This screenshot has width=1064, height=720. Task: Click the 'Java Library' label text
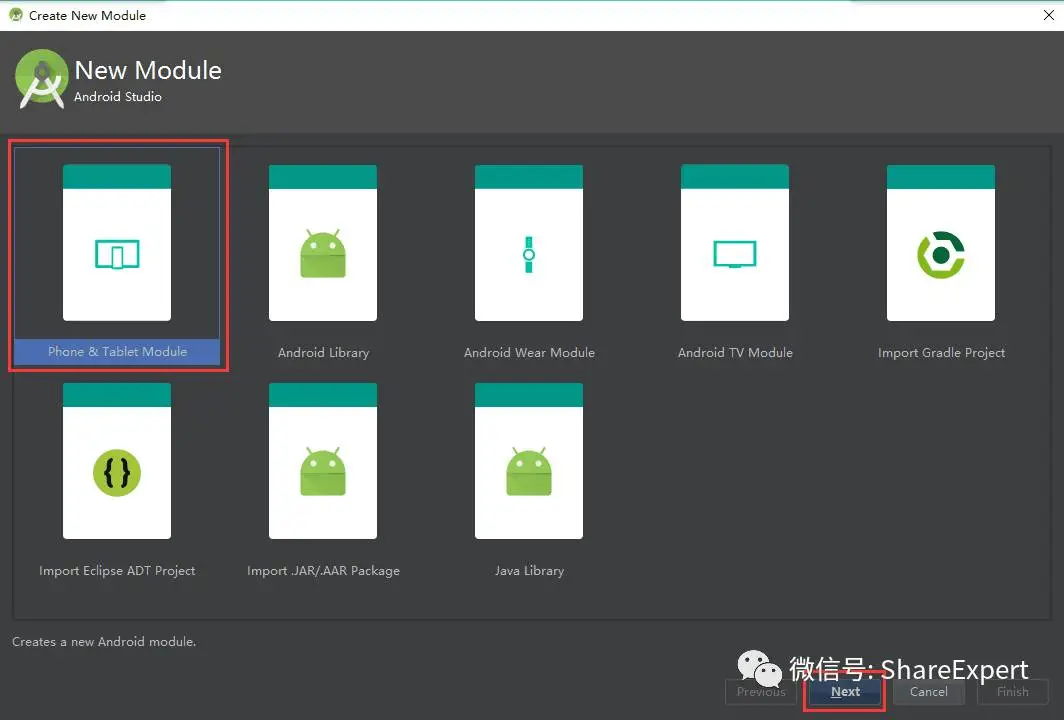[x=529, y=571]
